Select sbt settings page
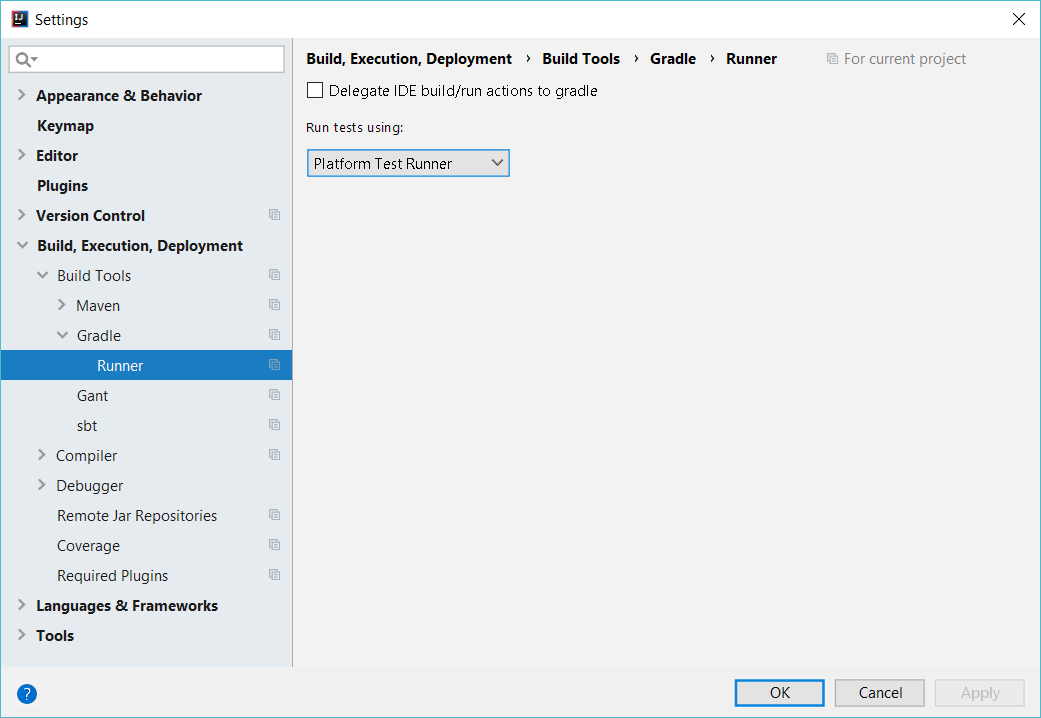1041x718 pixels. (x=87, y=425)
